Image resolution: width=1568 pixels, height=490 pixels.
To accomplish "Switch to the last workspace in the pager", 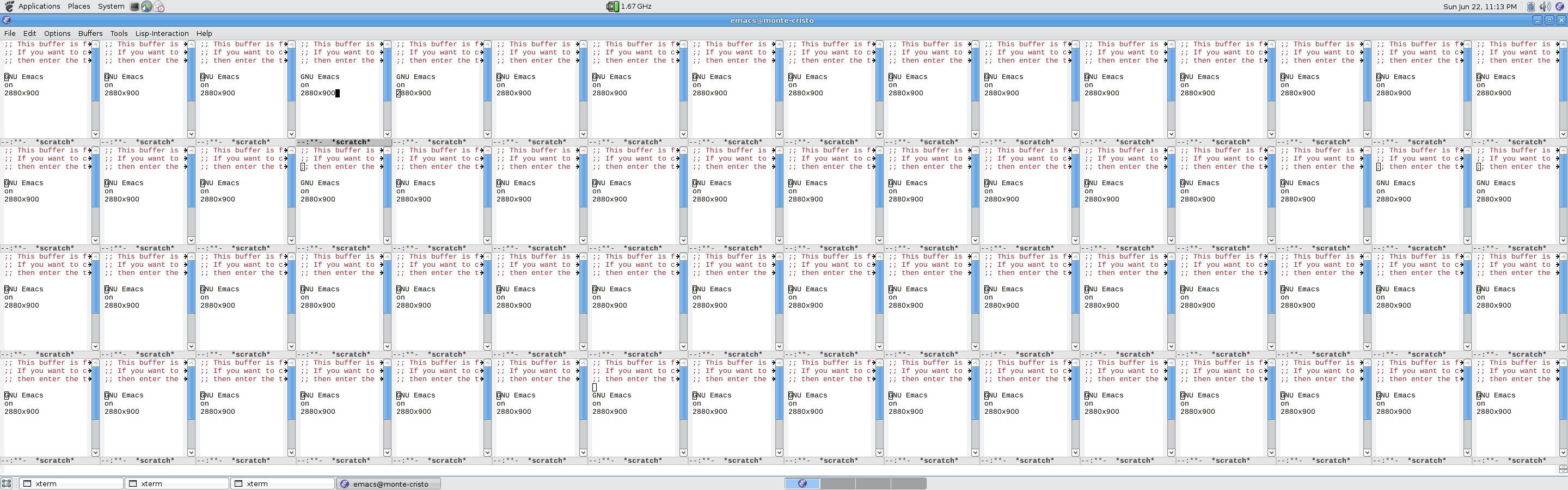I will click(909, 483).
